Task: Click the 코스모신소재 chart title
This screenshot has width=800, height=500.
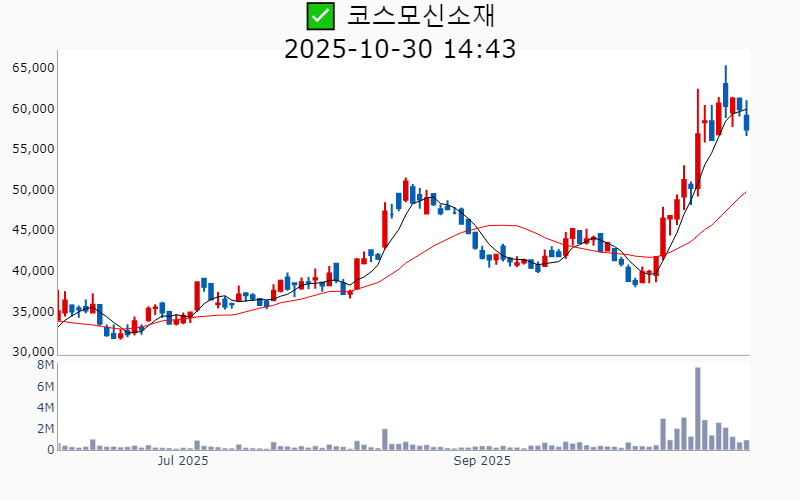Action: point(420,16)
